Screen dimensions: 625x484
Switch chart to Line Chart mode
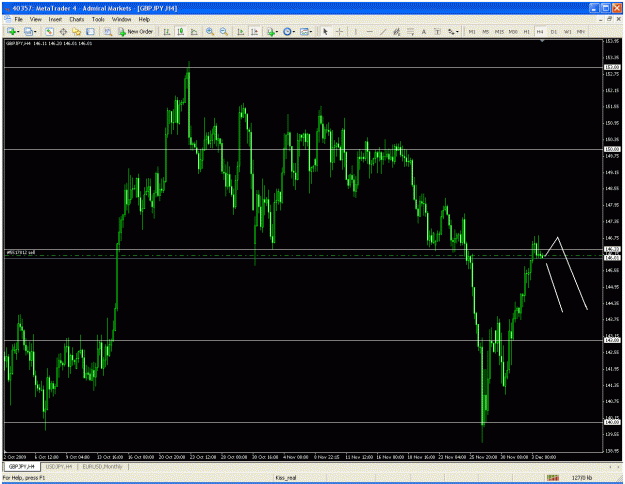(x=194, y=31)
